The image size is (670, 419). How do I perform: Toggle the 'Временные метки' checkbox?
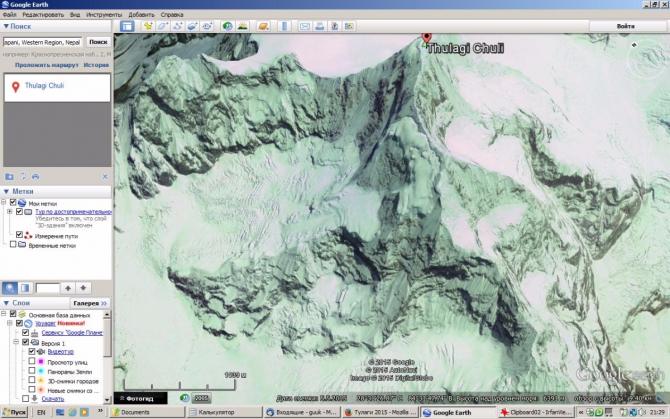(x=13, y=244)
